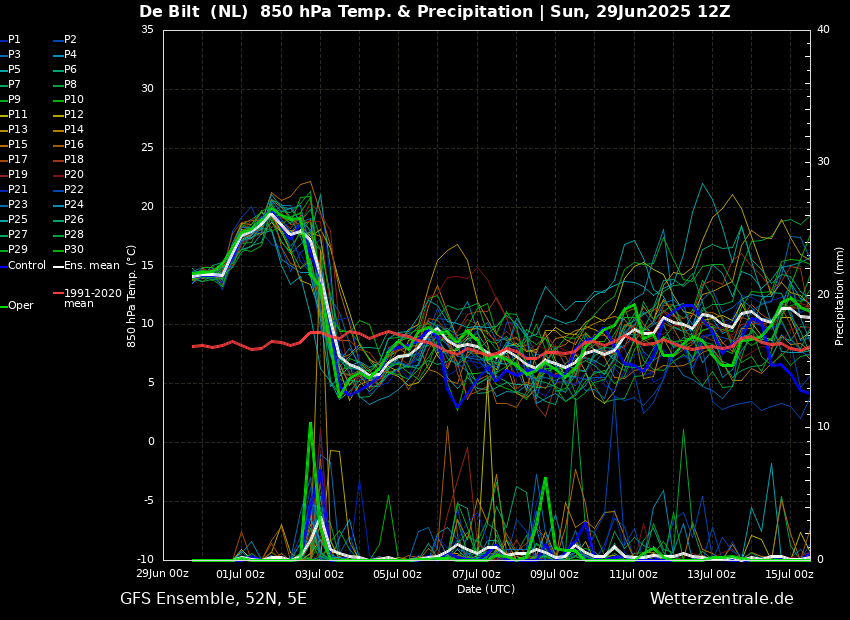
Task: Click the 850 hPa Temp. (°C) axis title
Action: click(x=131, y=296)
